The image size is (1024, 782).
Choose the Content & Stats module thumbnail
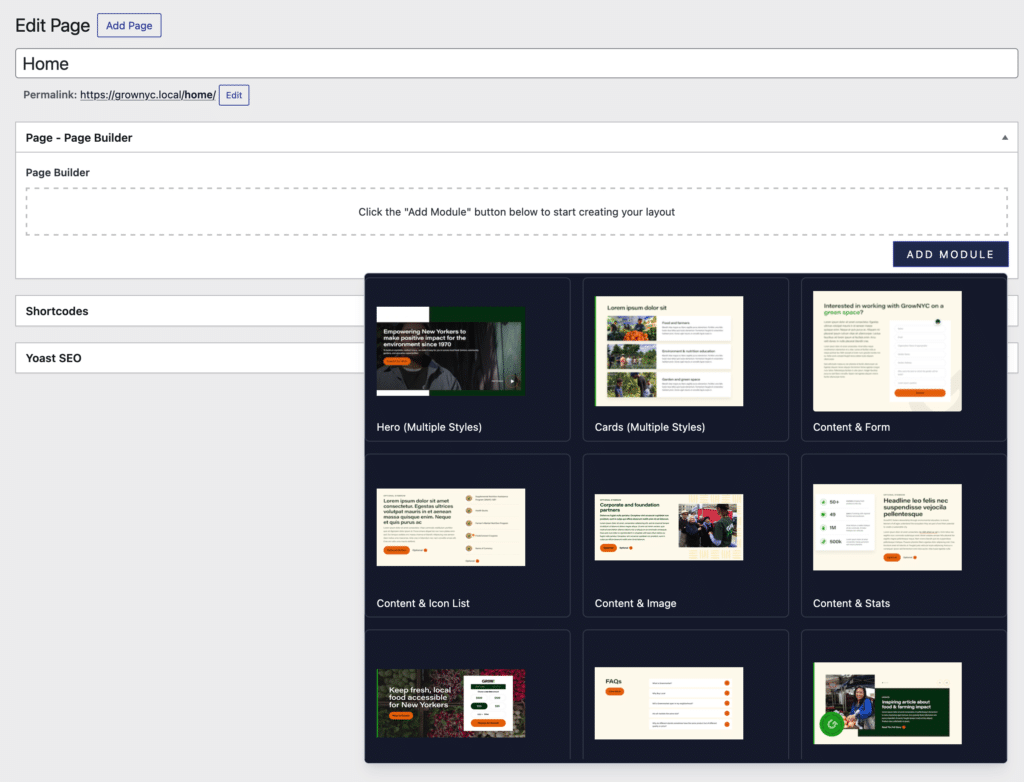[887, 527]
